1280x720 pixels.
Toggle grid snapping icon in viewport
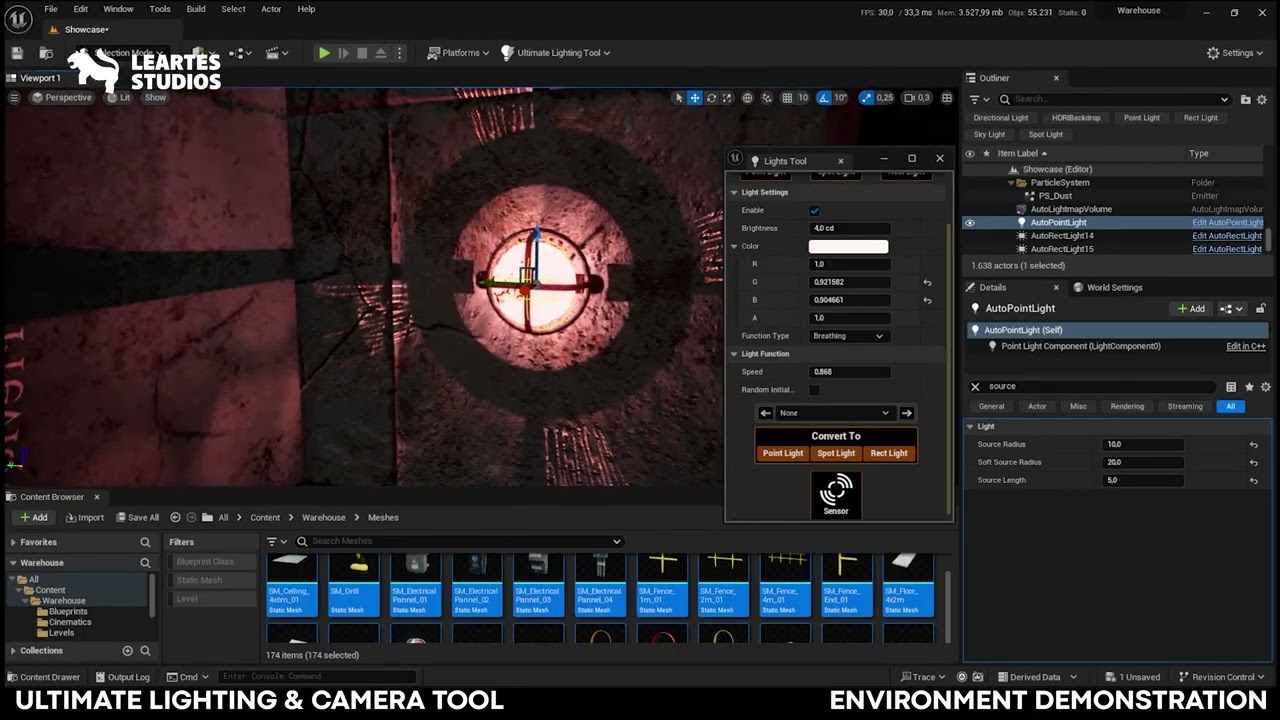click(x=787, y=98)
